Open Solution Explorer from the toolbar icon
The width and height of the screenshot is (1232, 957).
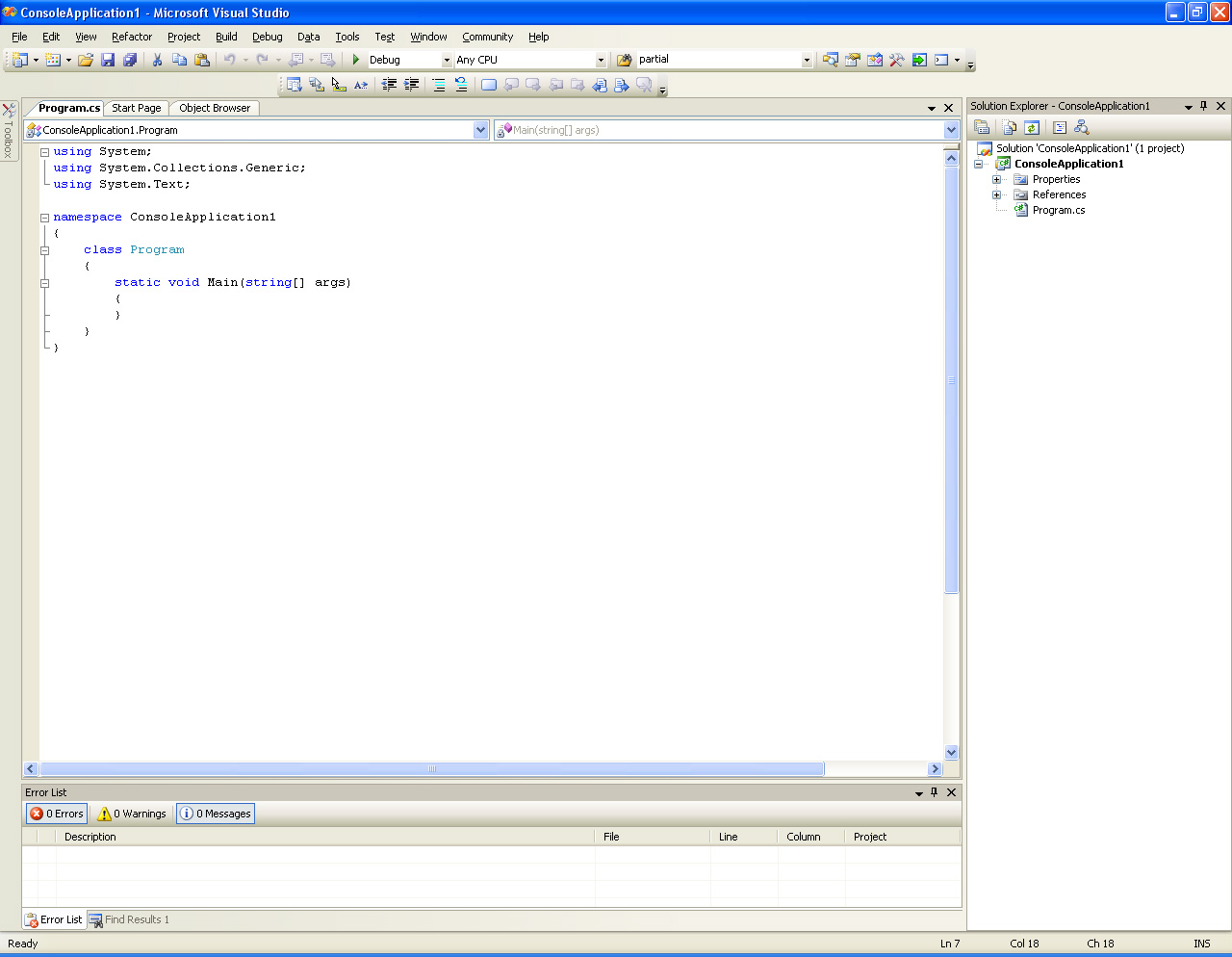(831, 60)
